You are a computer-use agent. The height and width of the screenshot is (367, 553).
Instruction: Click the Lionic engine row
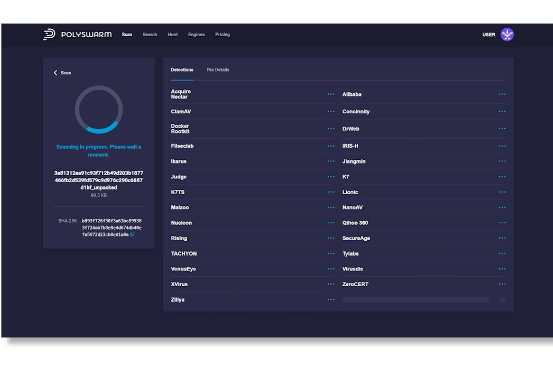click(424, 192)
